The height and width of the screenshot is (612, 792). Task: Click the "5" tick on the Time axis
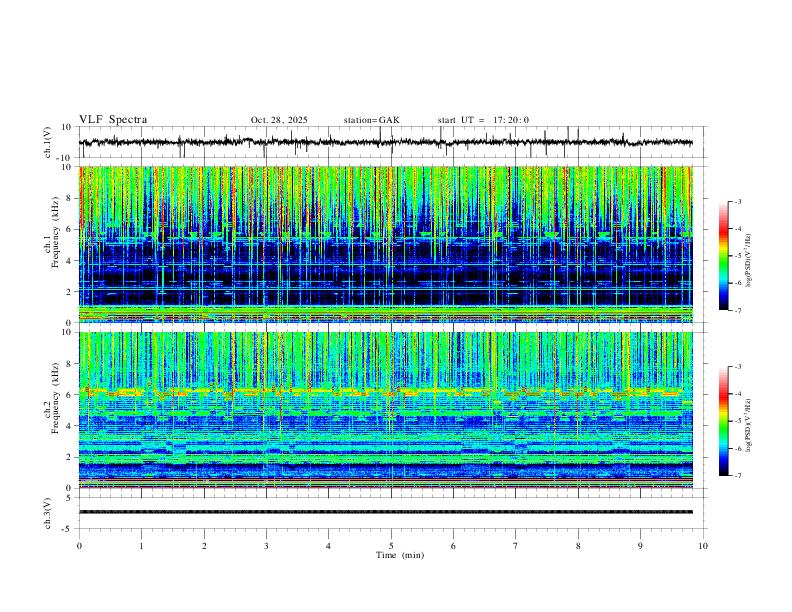(391, 546)
